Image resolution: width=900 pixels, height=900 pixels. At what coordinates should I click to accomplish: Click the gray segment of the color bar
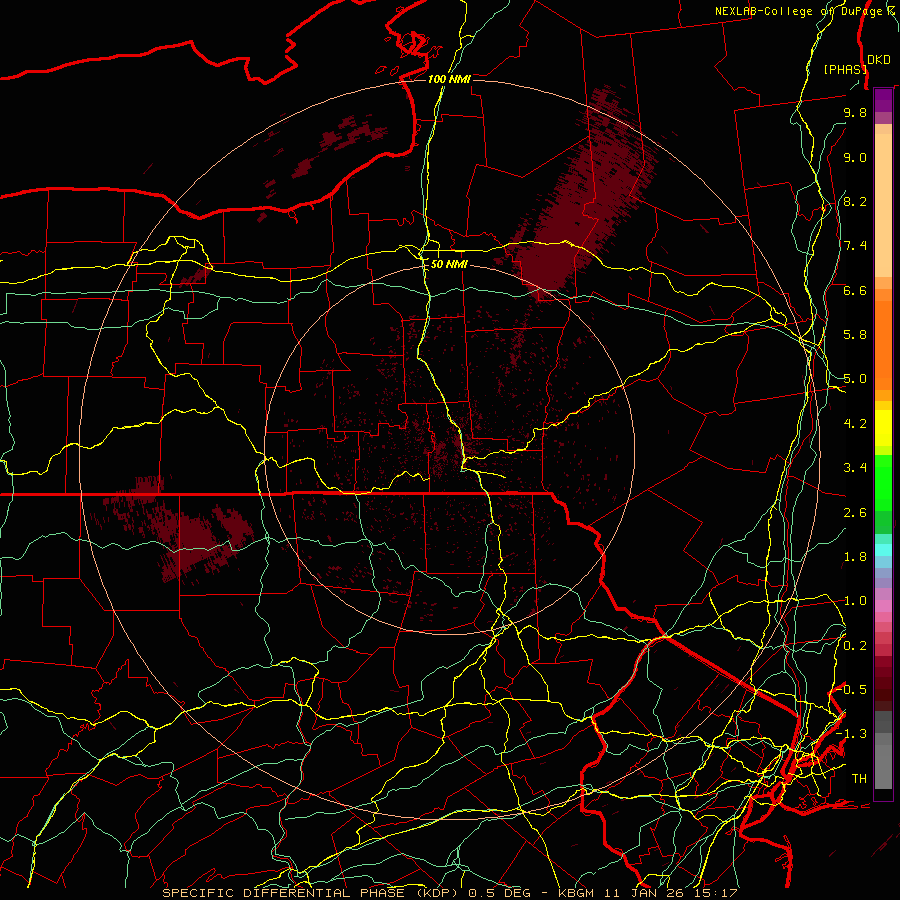click(883, 752)
